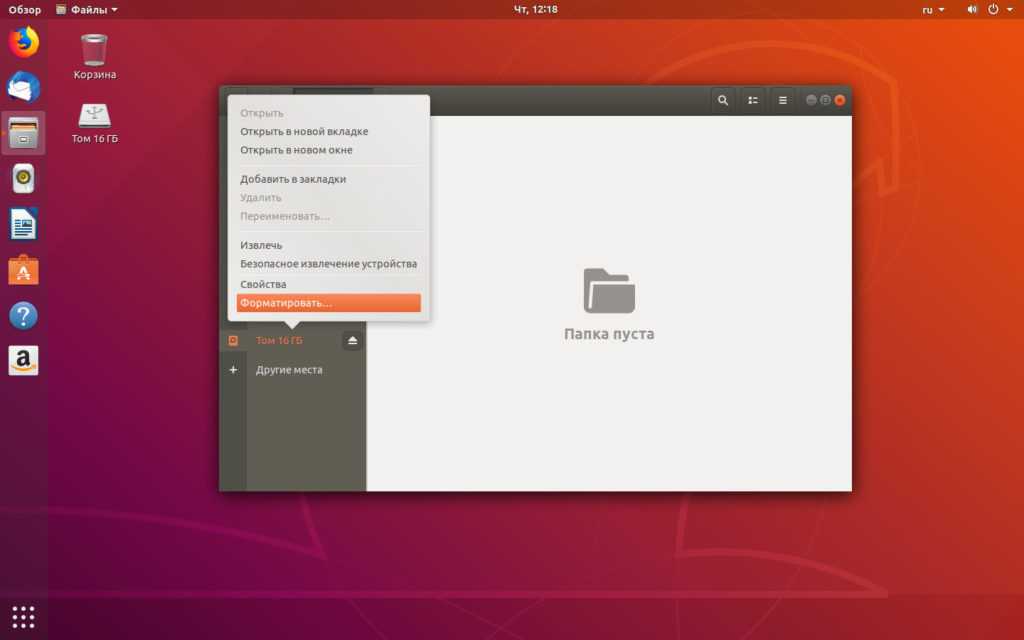1024x640 pixels.
Task: Show applications grid button
Action: (x=23, y=615)
